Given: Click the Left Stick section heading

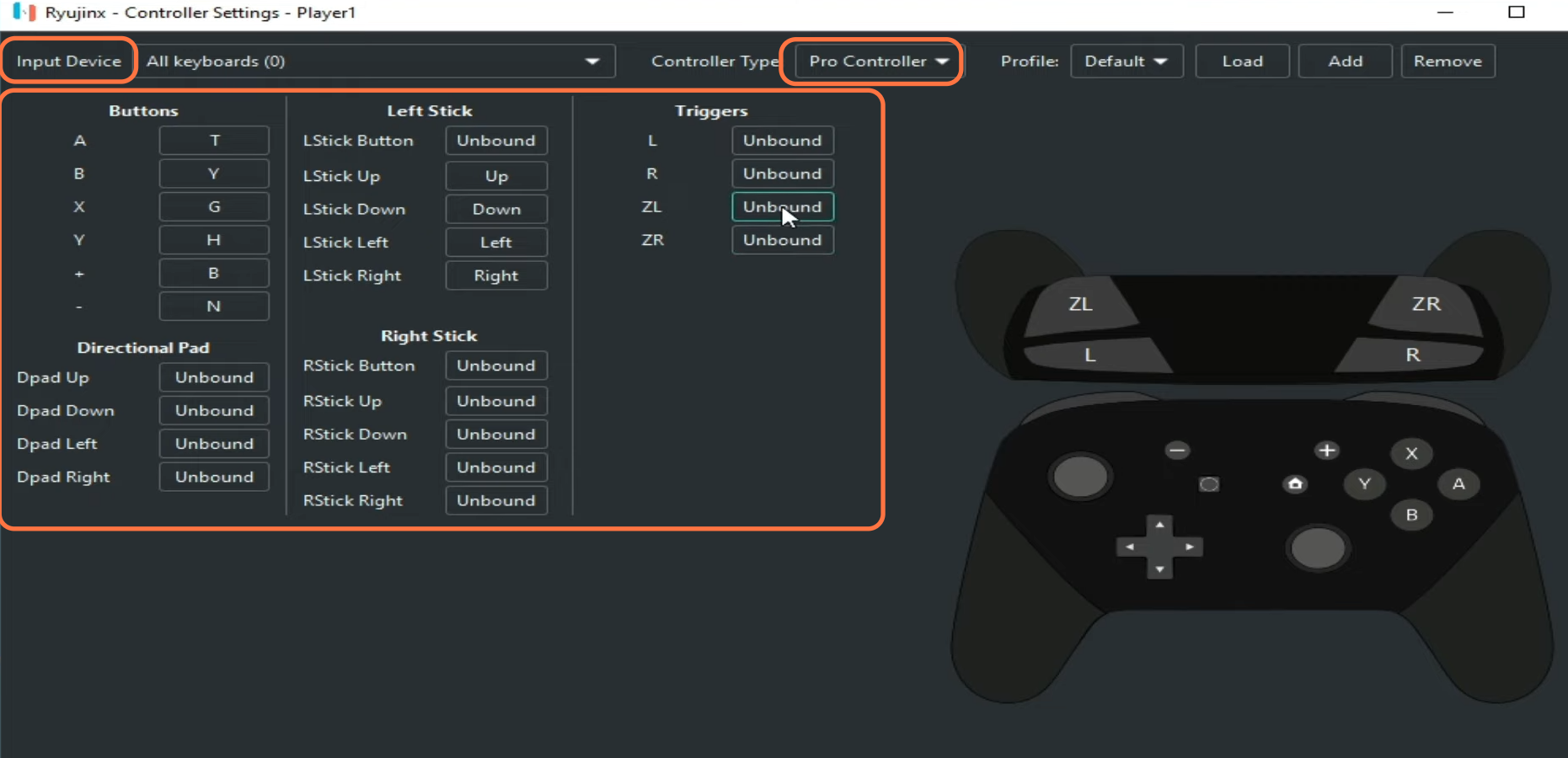Looking at the screenshot, I should [x=429, y=110].
